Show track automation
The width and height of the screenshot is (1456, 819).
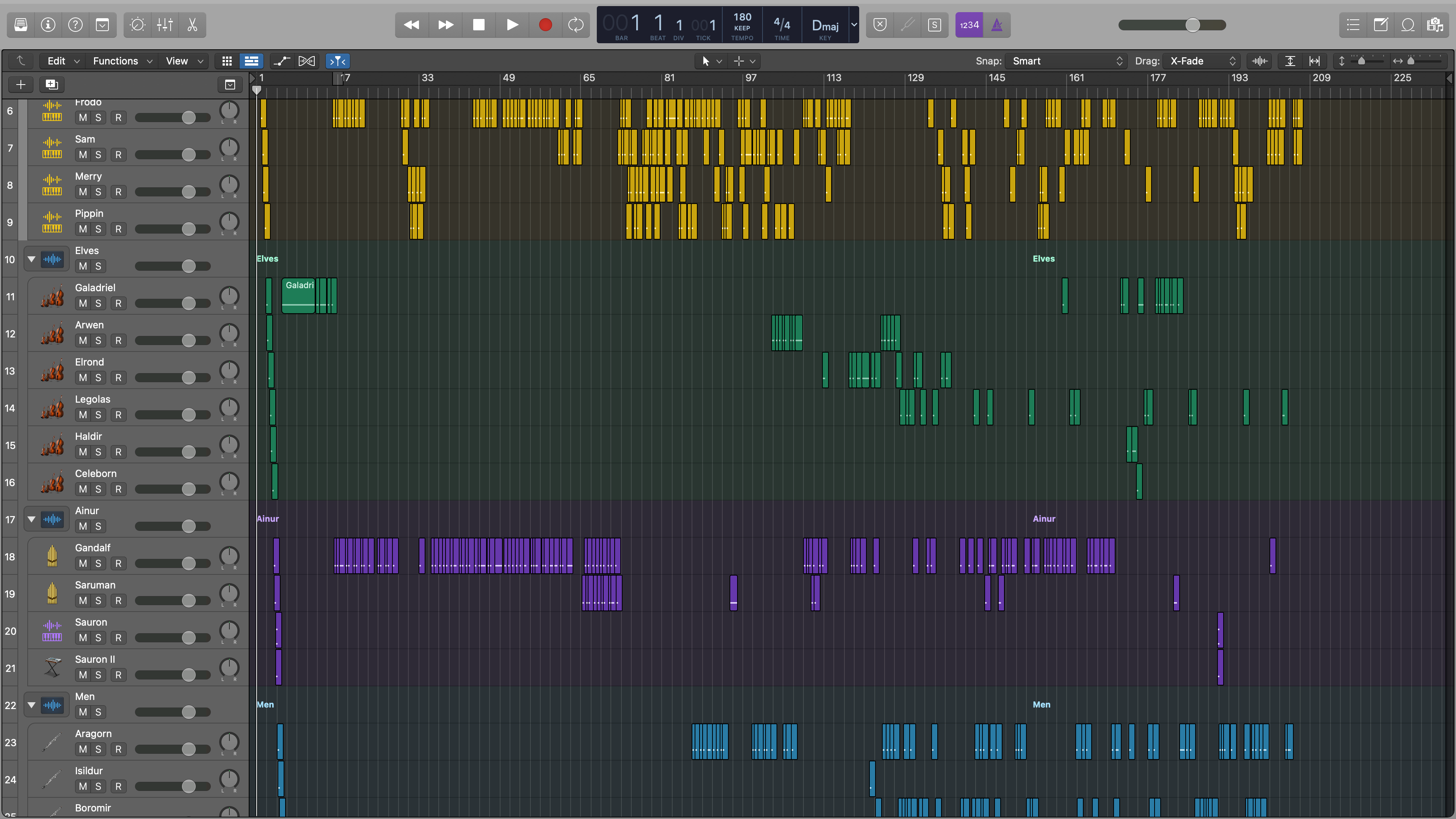coord(281,61)
